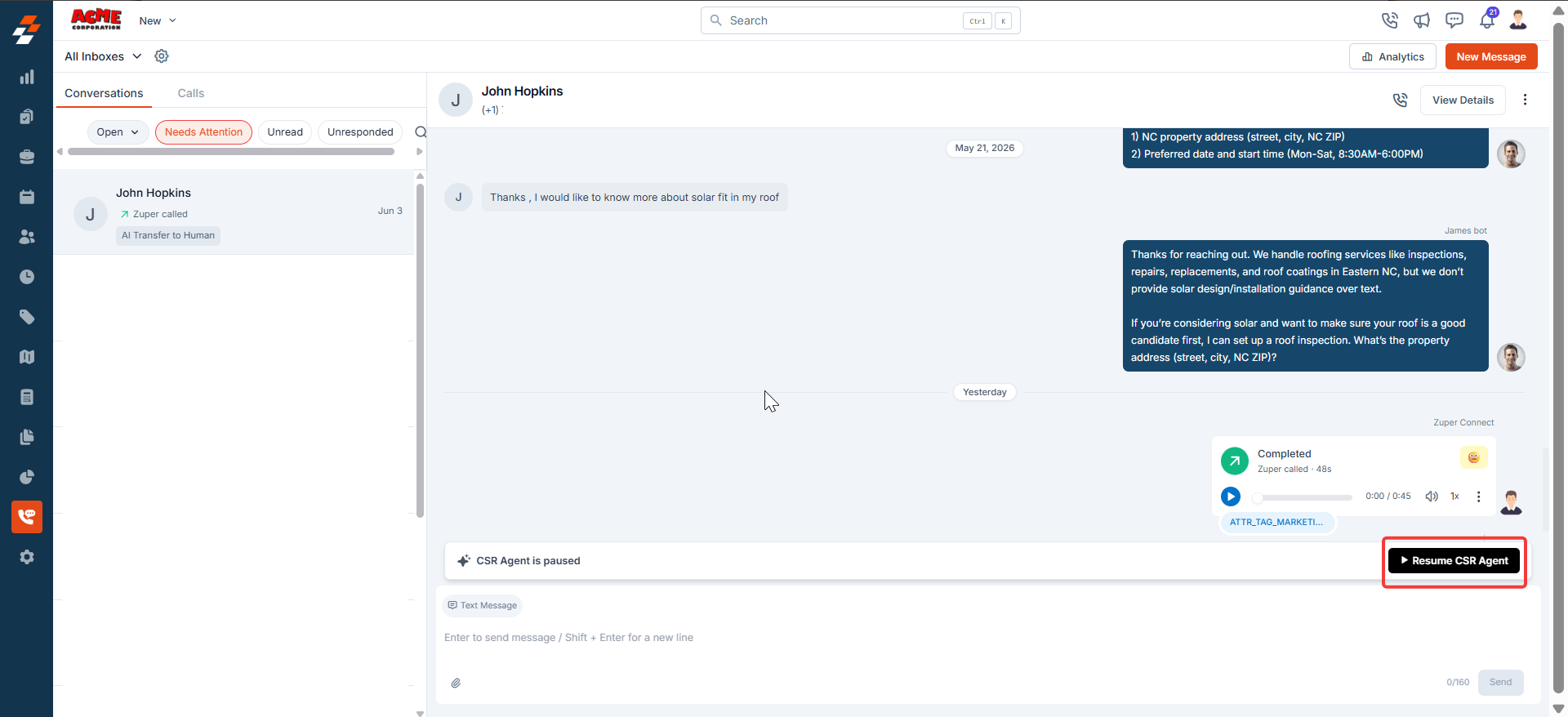Click the Analytics button

(x=1392, y=57)
